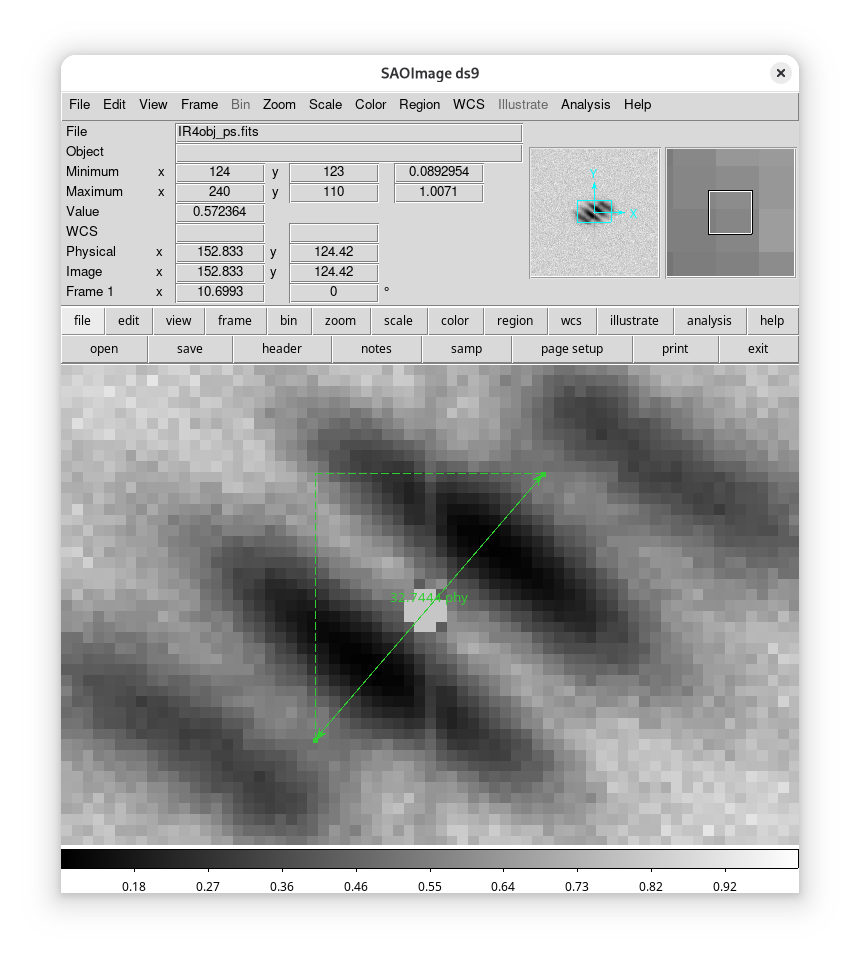Select the edit tab in buttonbar
Image resolution: width=860 pixels, height=960 pixels.
click(x=128, y=321)
